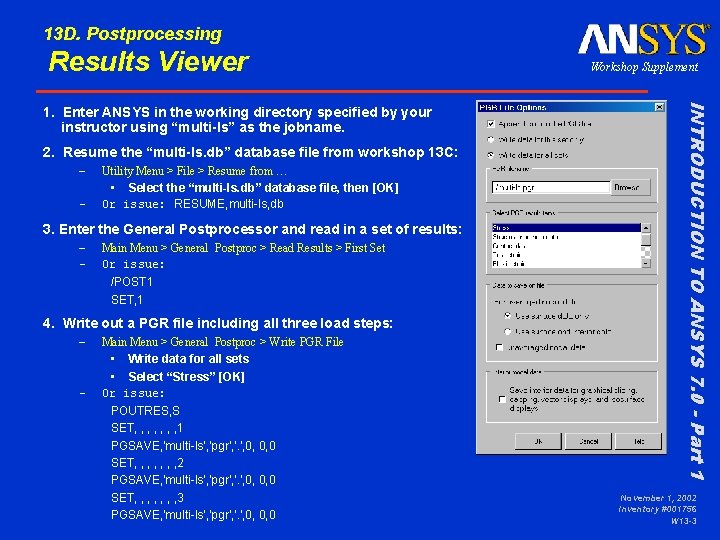Click the ANSYS logo

click(643, 39)
